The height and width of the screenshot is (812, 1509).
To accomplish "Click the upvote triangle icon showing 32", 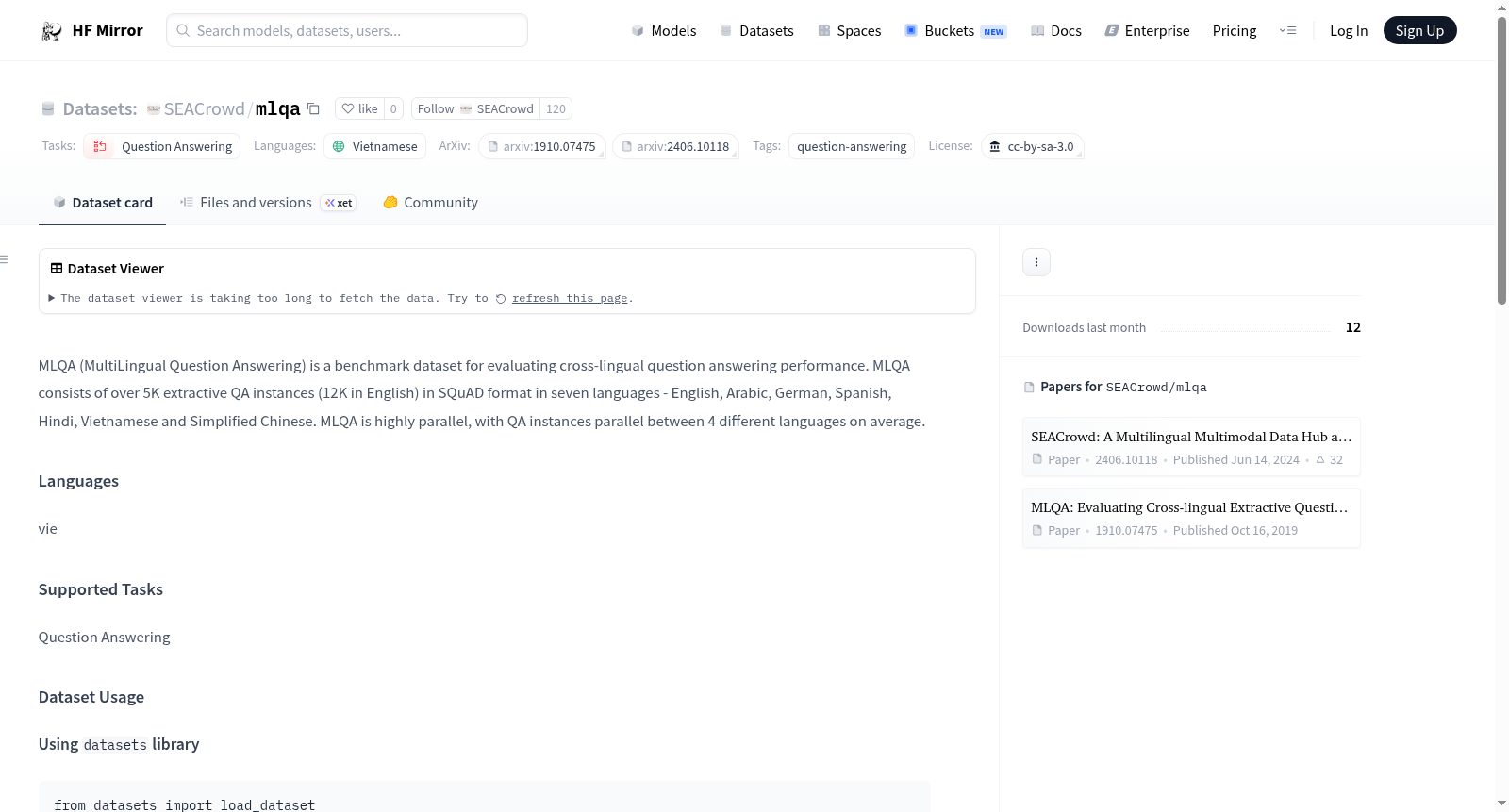I will point(1320,460).
